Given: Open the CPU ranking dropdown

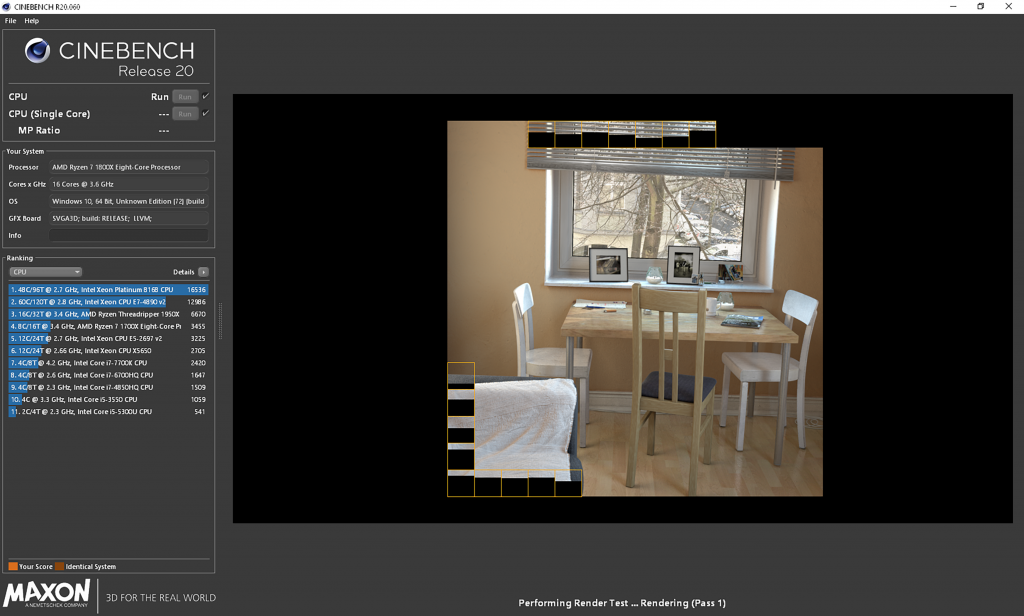Looking at the screenshot, I should 45,272.
